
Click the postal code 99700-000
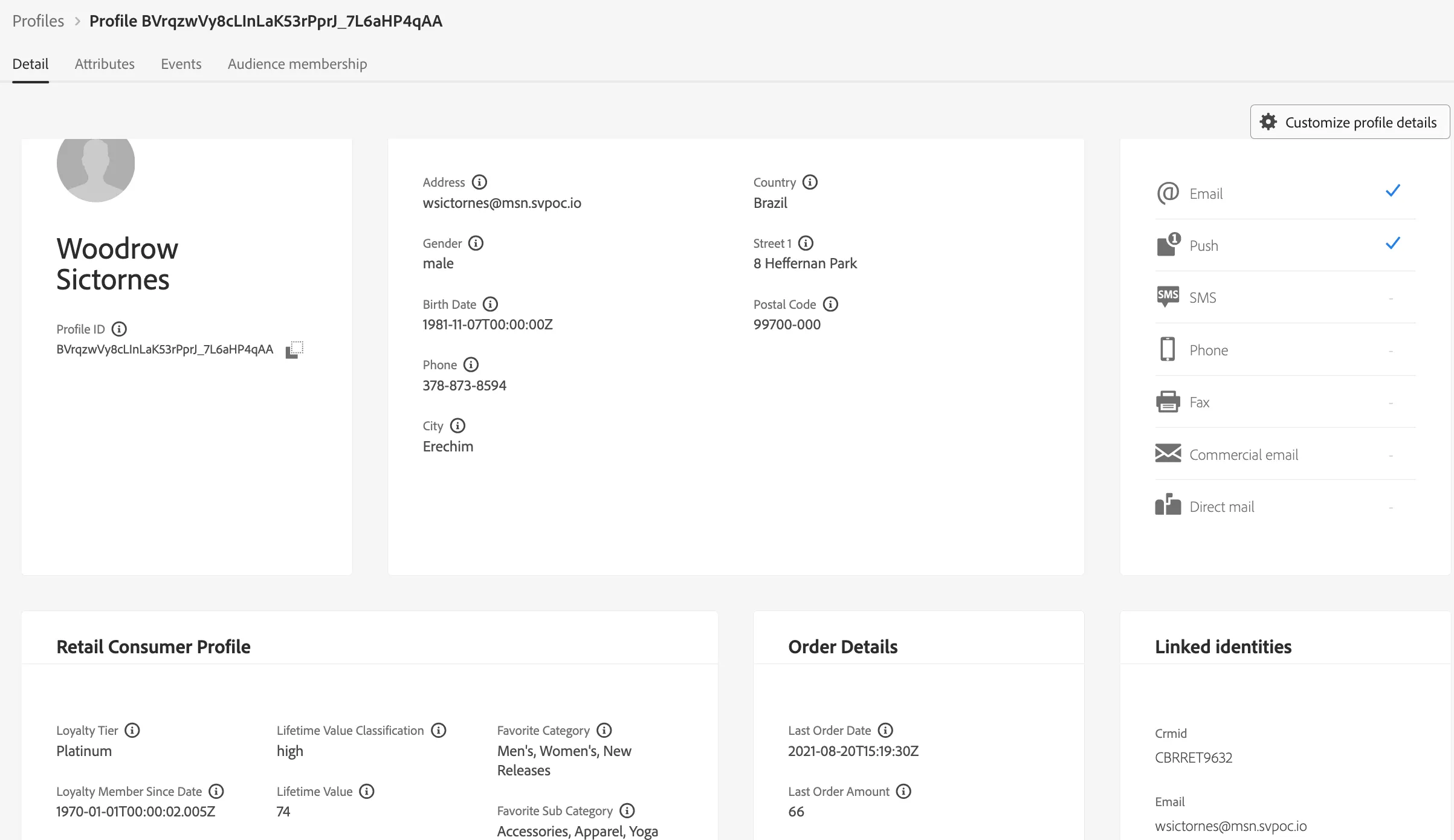coord(787,325)
